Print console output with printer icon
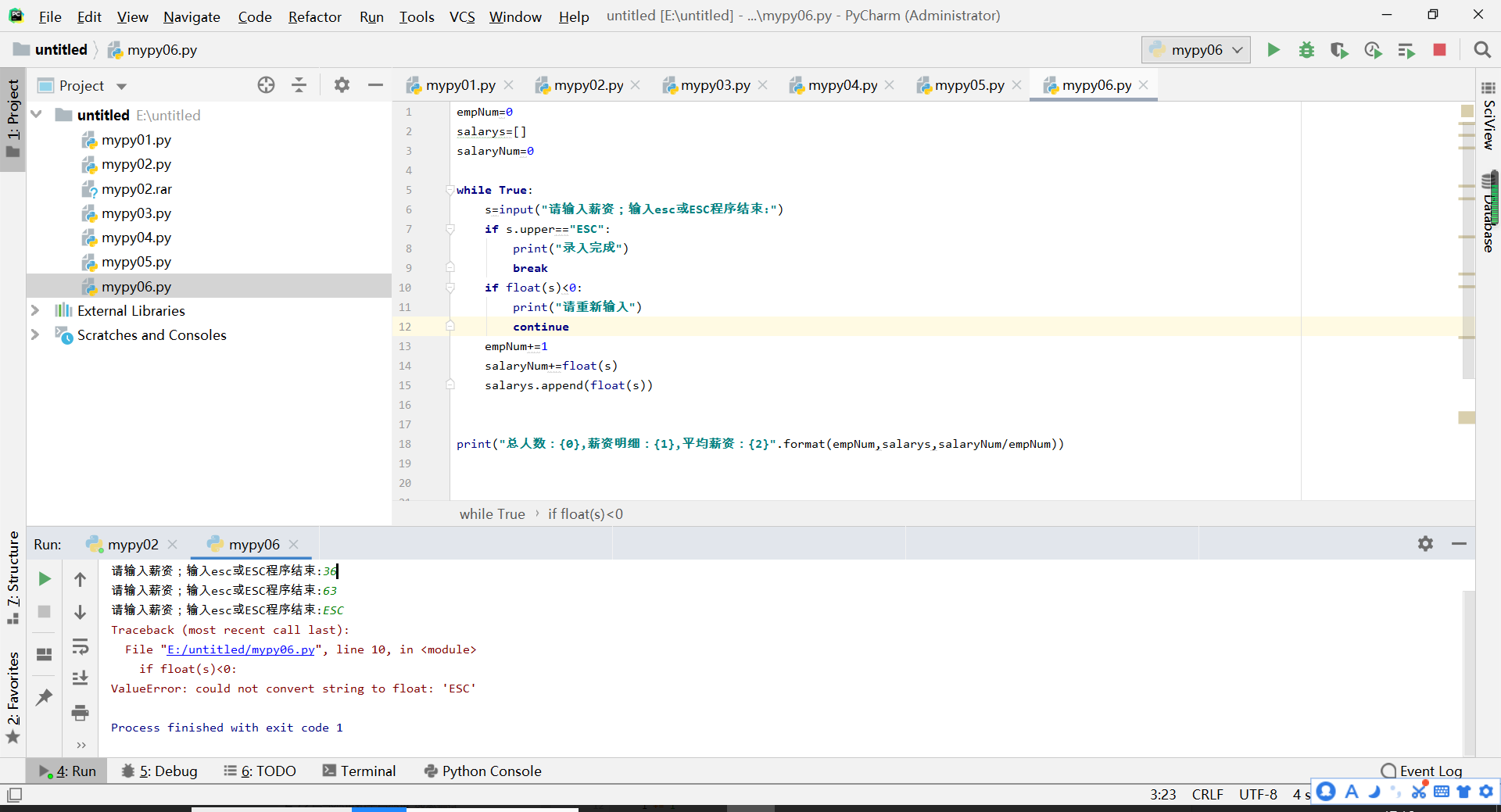Viewport: 1501px width, 812px height. pyautogui.click(x=80, y=713)
